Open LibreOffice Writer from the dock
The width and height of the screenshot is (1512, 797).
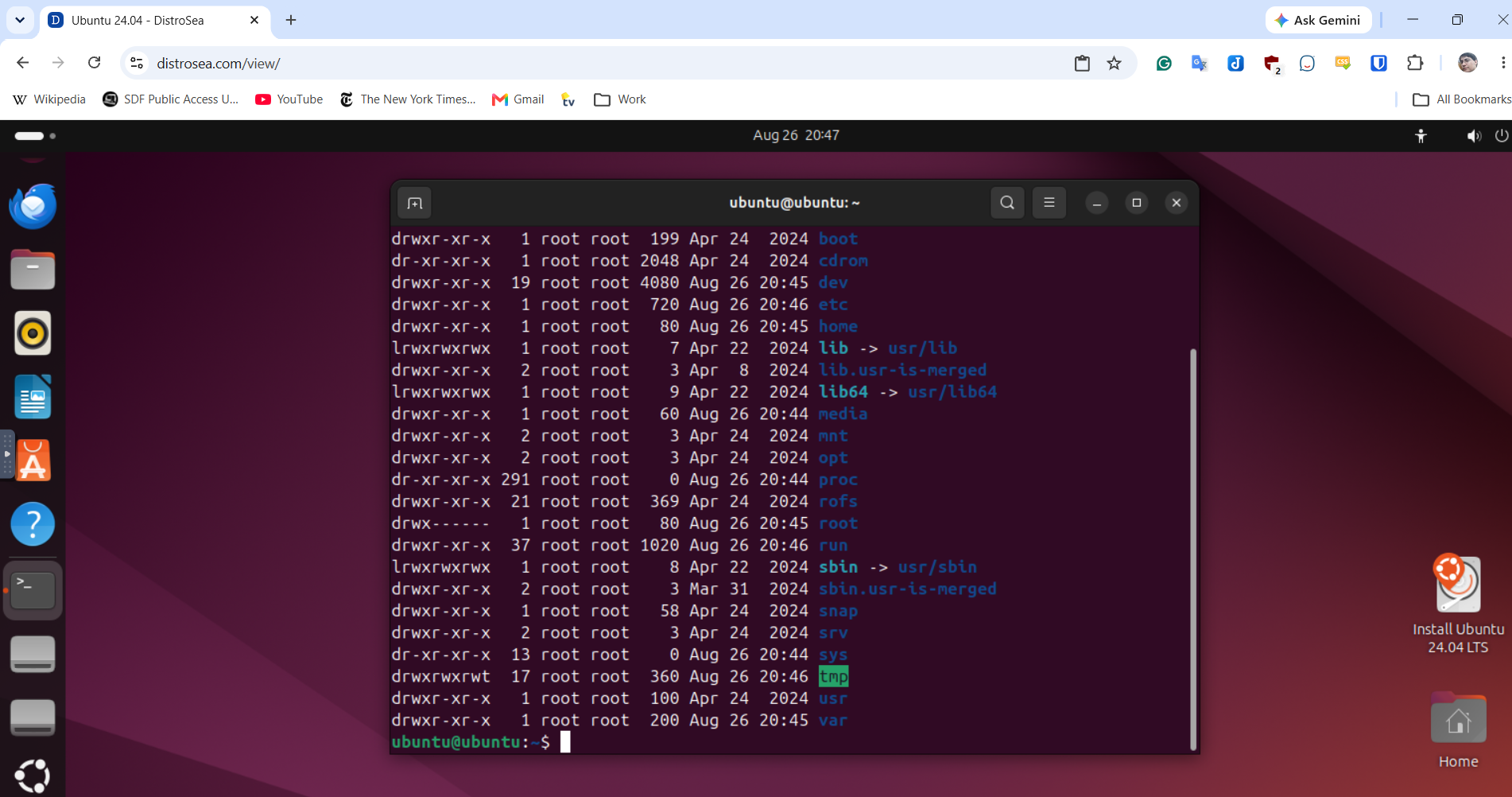[33, 397]
